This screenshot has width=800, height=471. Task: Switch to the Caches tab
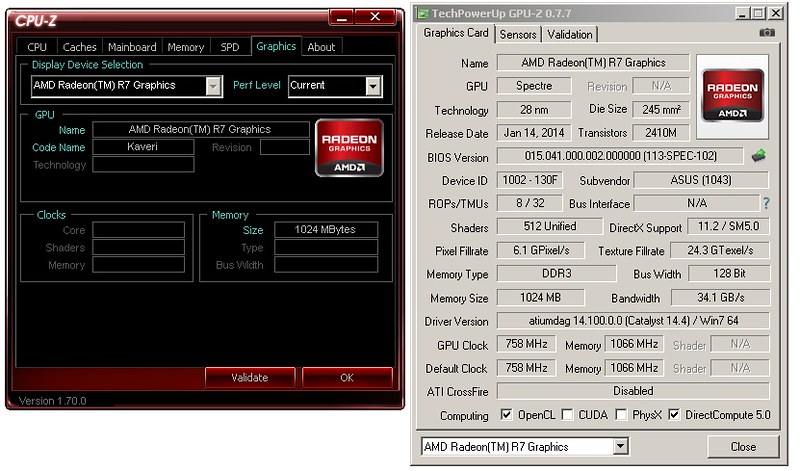[80, 47]
